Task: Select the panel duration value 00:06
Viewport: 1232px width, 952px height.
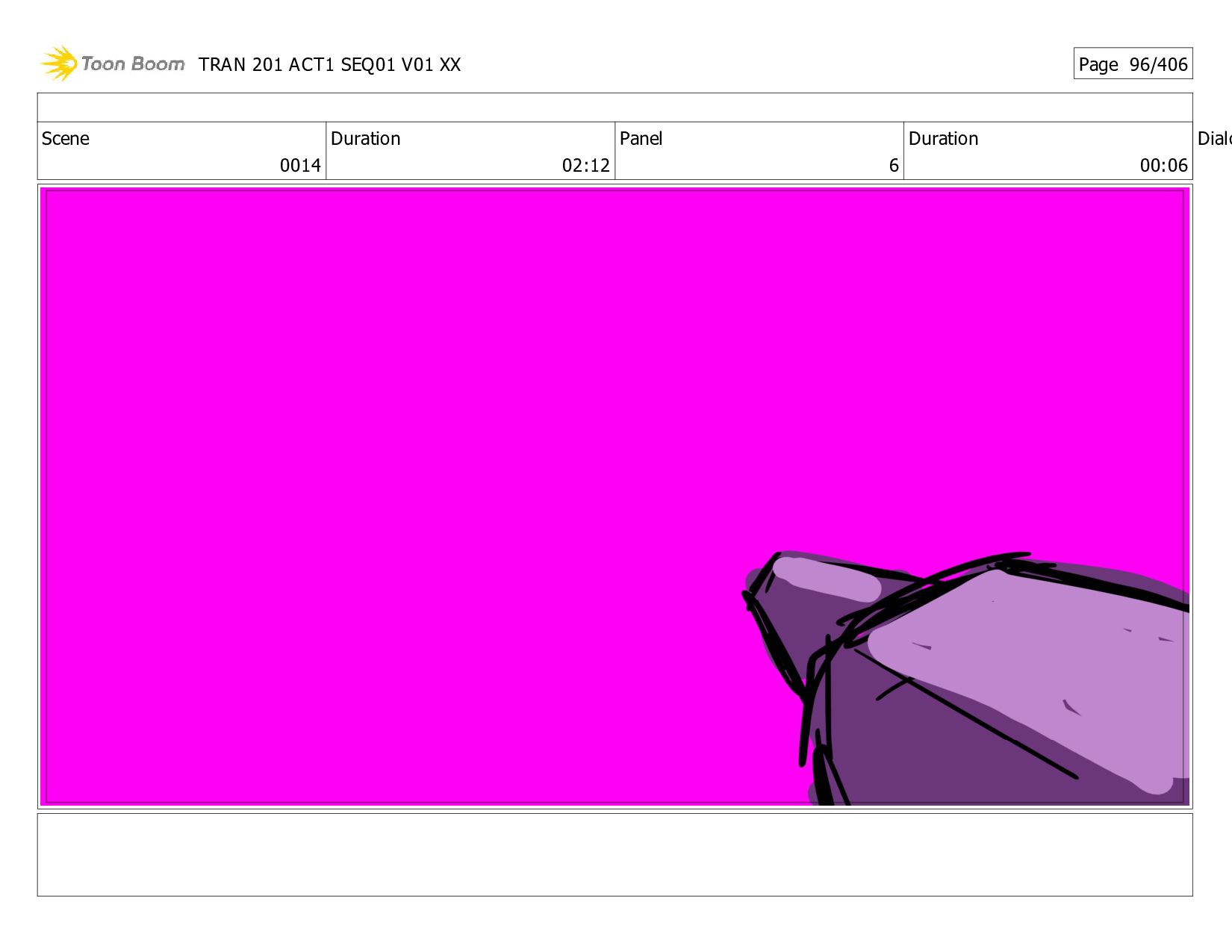Action: pyautogui.click(x=1163, y=166)
